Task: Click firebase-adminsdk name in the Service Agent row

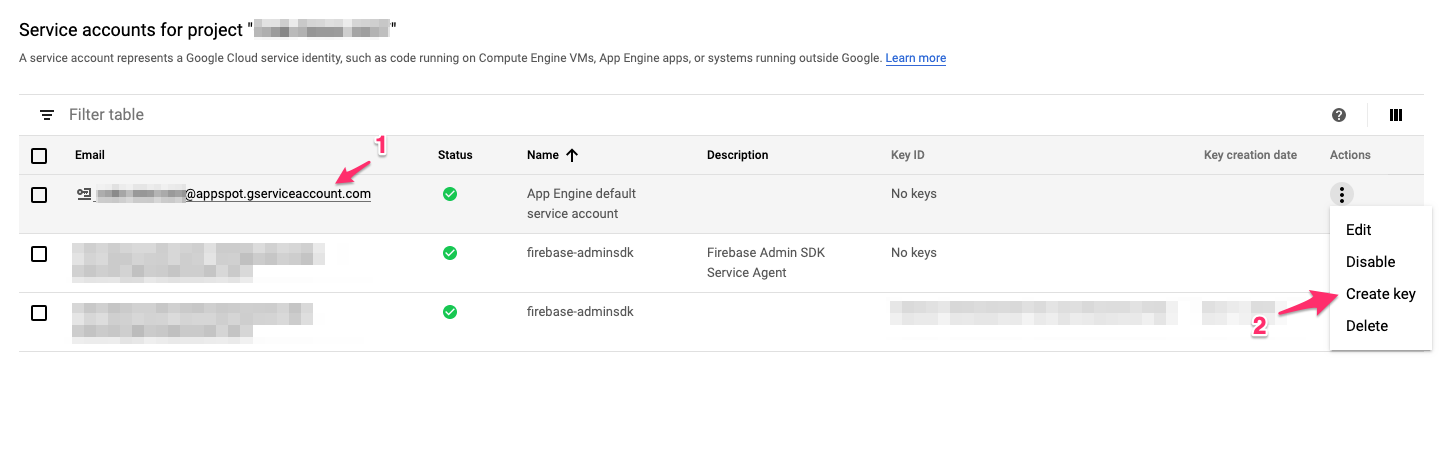Action: point(580,253)
